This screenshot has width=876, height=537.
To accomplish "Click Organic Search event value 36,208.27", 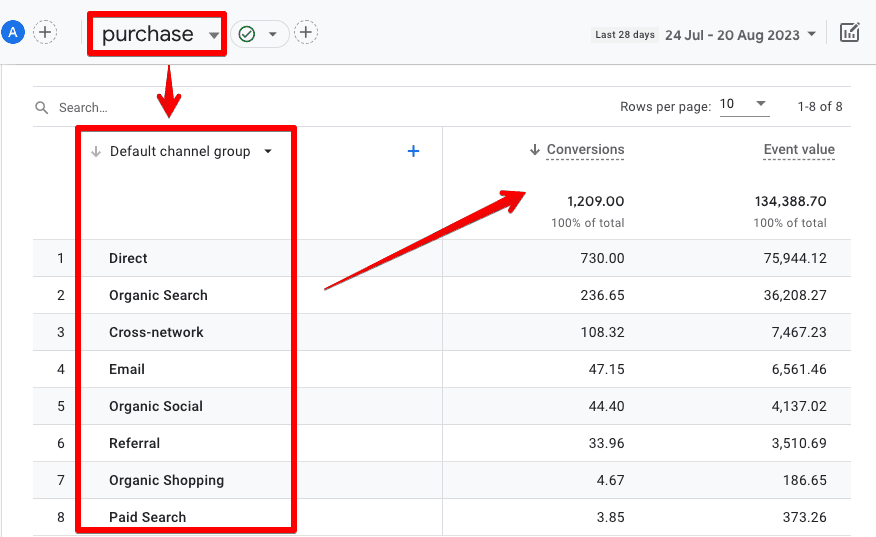I will 795,295.
